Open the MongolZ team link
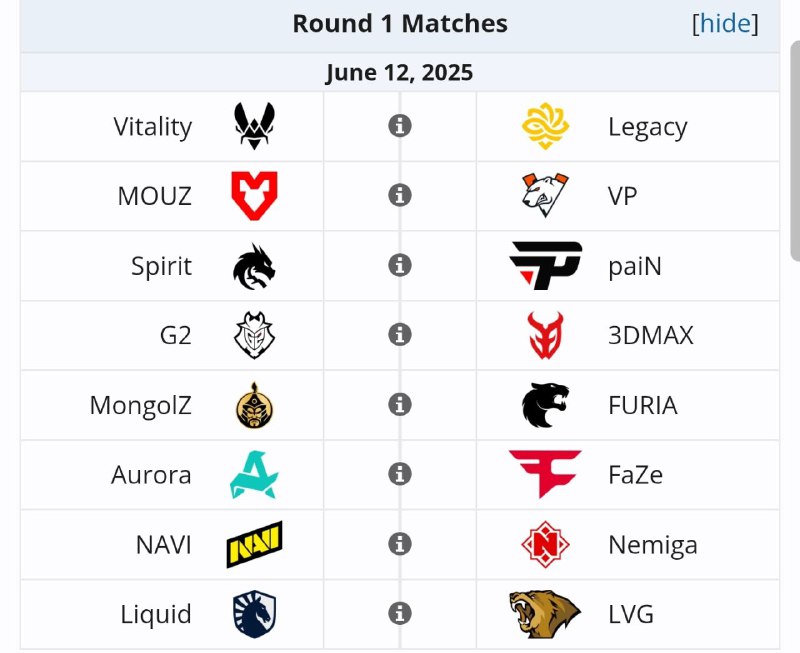 (x=140, y=405)
